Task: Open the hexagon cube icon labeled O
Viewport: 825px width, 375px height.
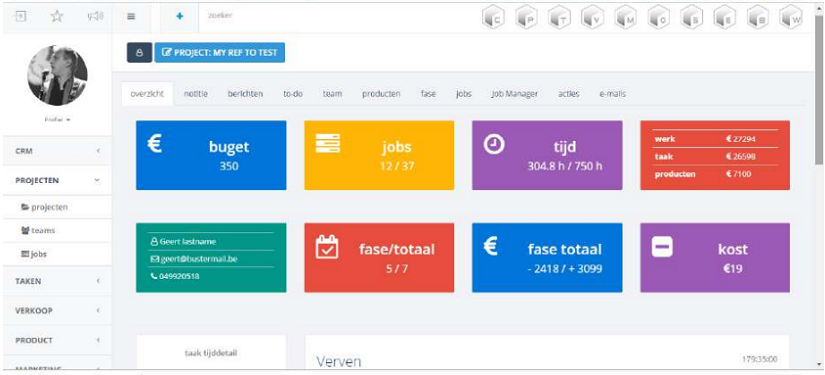Action: 659,18
